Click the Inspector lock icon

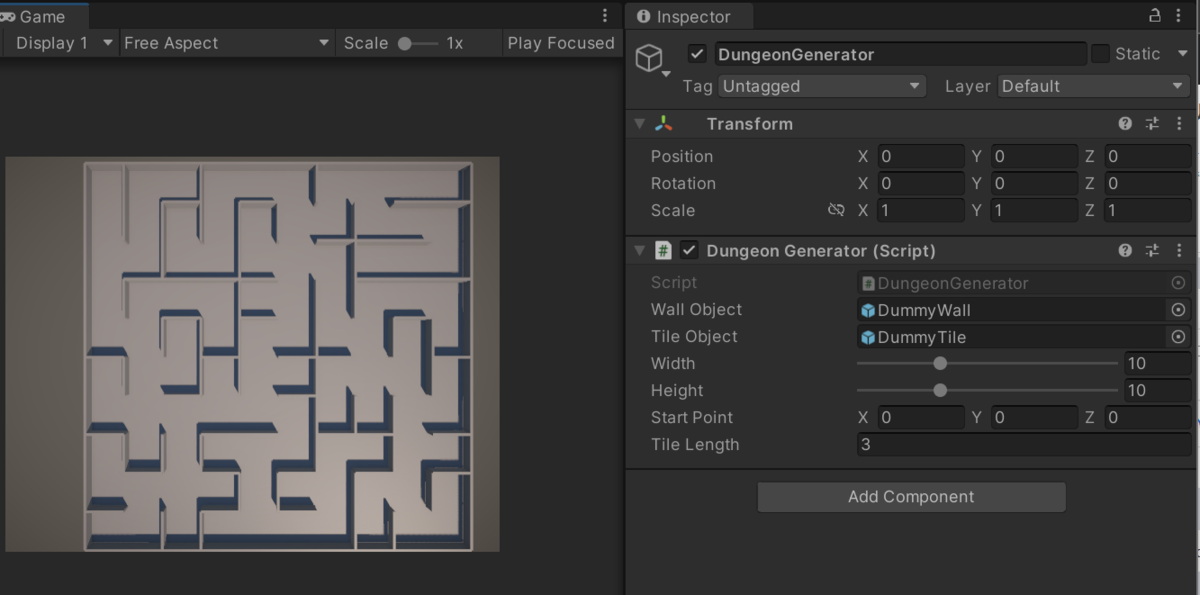[1154, 16]
